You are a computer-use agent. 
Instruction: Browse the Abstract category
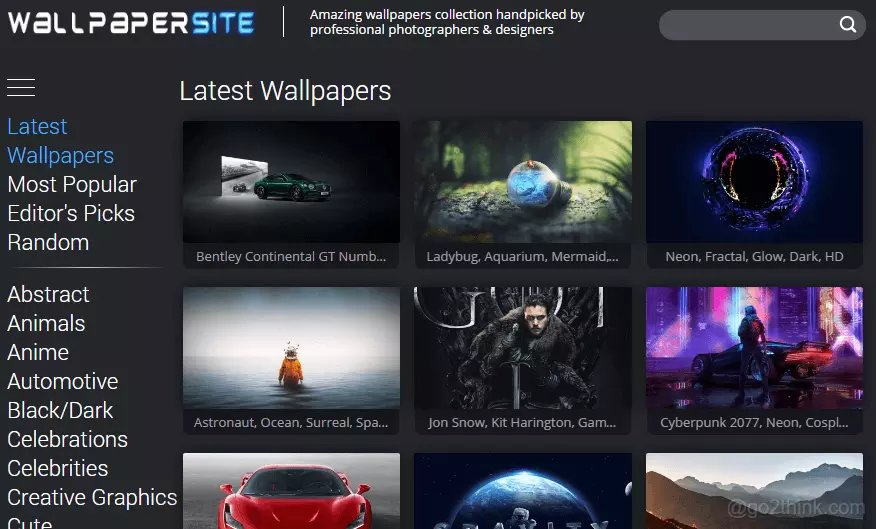click(48, 294)
